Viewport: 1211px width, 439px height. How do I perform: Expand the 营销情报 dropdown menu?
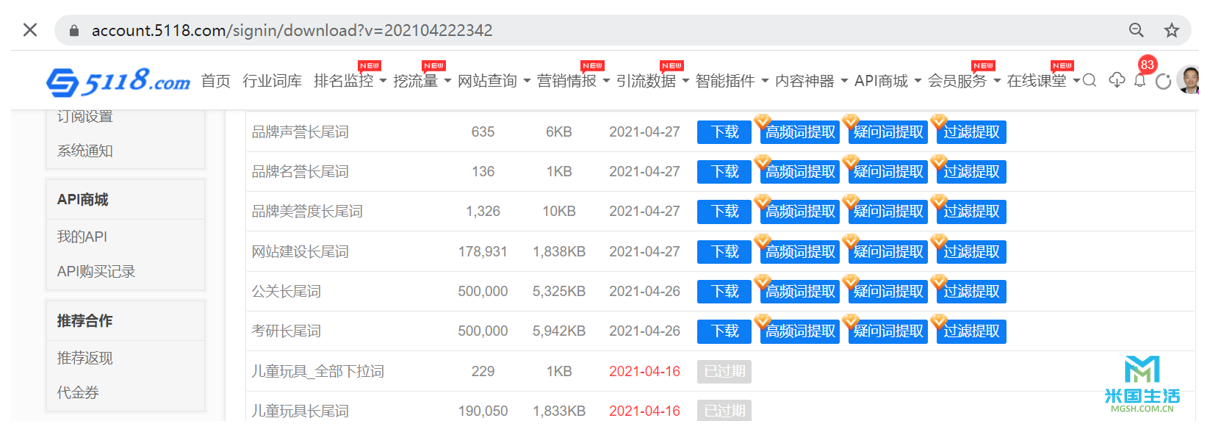(573, 81)
